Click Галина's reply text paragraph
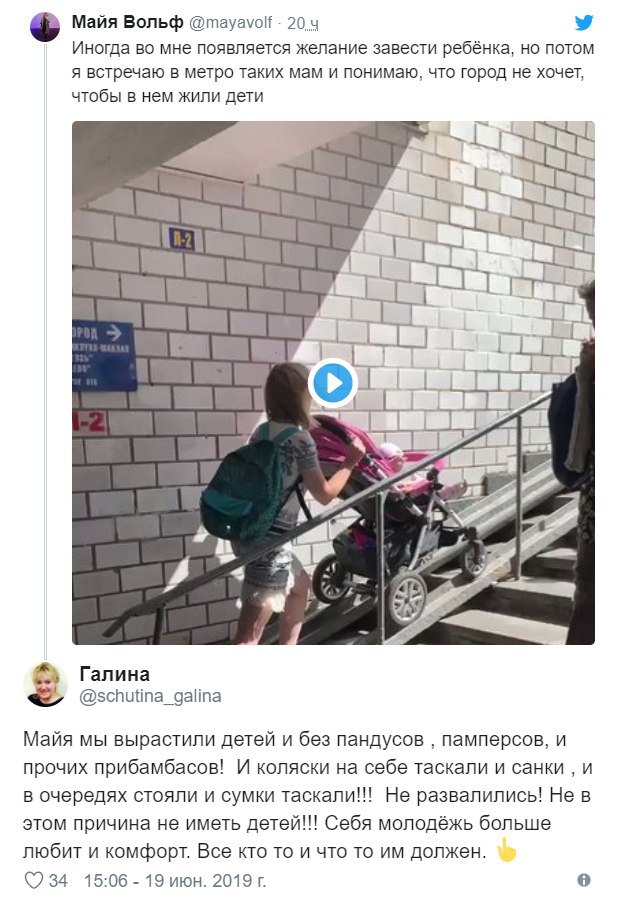This screenshot has width=624, height=904. pos(308,795)
